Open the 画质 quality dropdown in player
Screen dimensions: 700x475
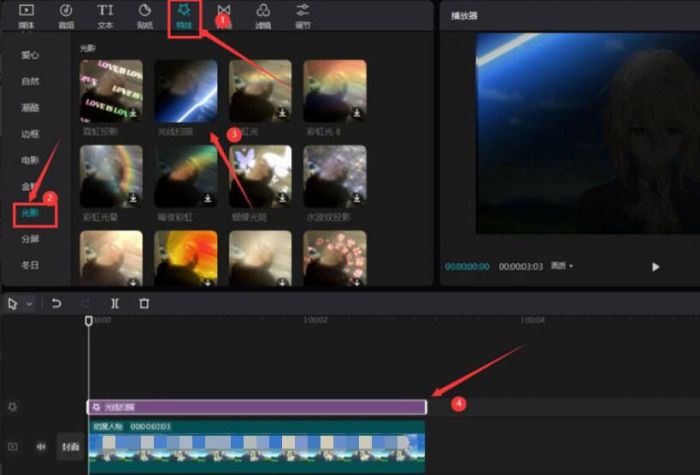click(564, 266)
